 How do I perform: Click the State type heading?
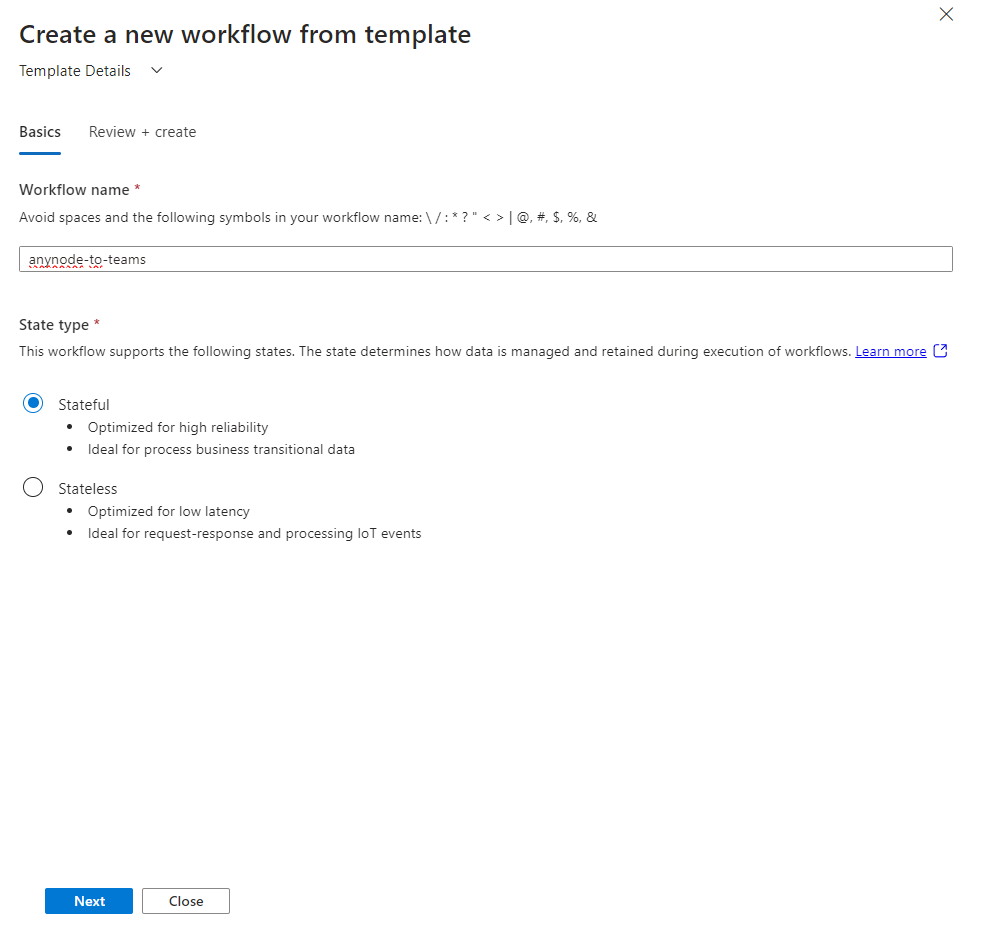pyautogui.click(x=54, y=324)
